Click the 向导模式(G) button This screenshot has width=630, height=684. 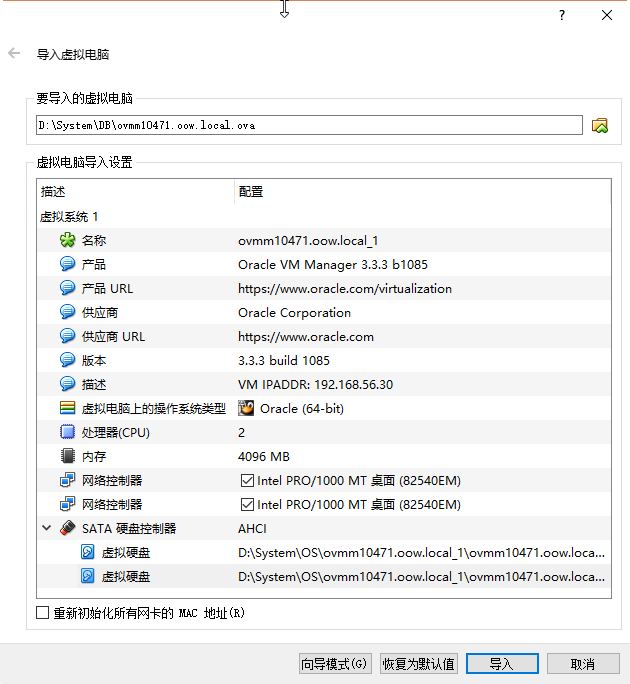click(x=335, y=663)
